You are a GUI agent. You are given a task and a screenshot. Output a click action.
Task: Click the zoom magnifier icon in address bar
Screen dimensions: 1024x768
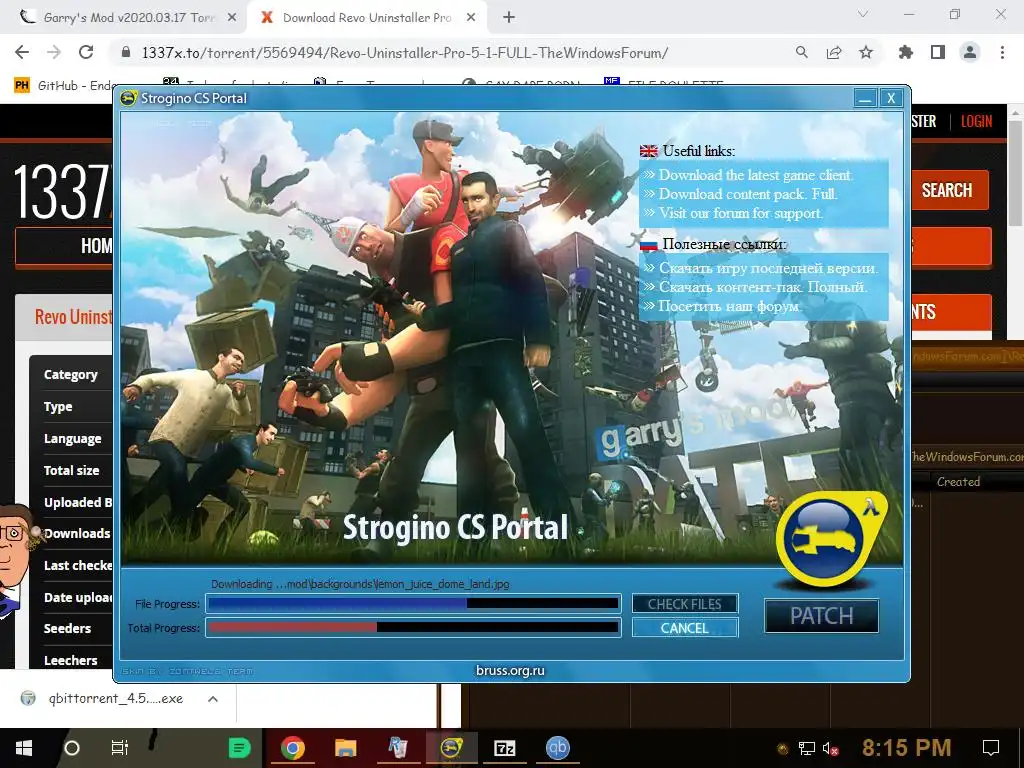point(802,52)
